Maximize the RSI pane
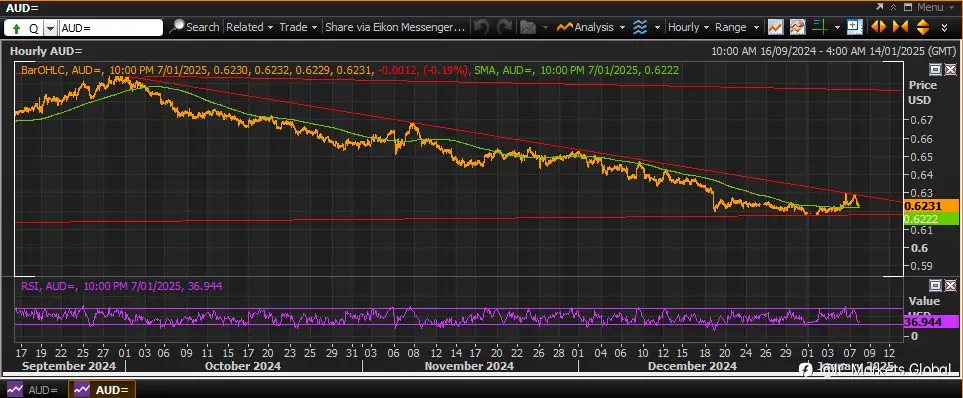The height and width of the screenshot is (398, 963). click(x=935, y=285)
